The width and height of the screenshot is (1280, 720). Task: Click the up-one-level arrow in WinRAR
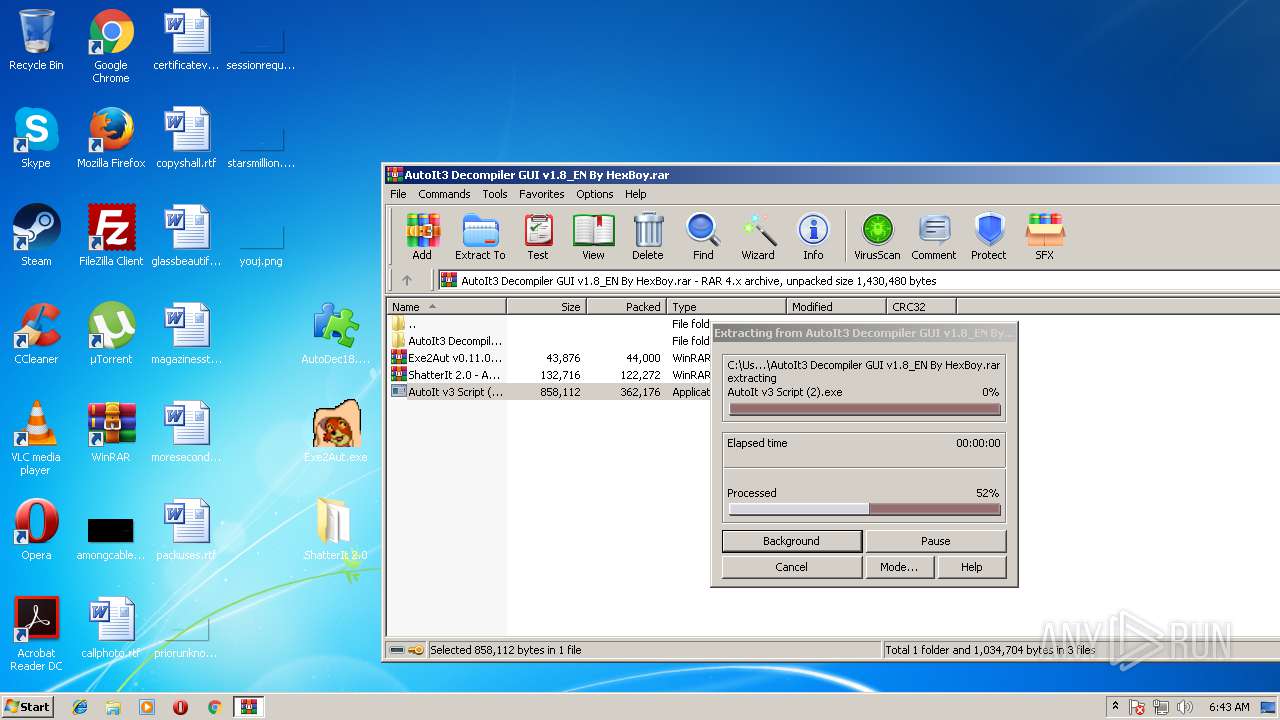click(407, 281)
